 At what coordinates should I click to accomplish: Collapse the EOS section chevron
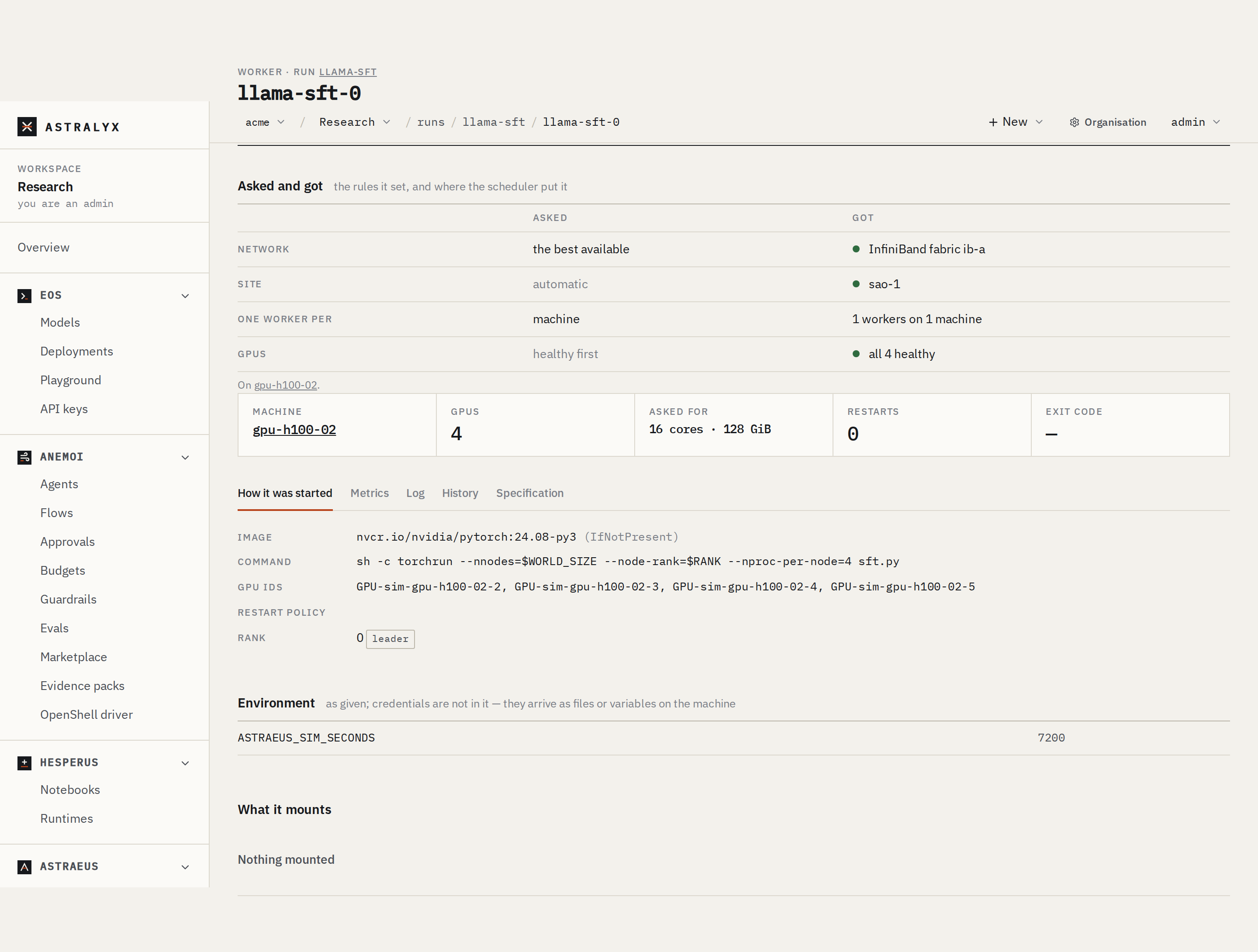pyautogui.click(x=185, y=296)
